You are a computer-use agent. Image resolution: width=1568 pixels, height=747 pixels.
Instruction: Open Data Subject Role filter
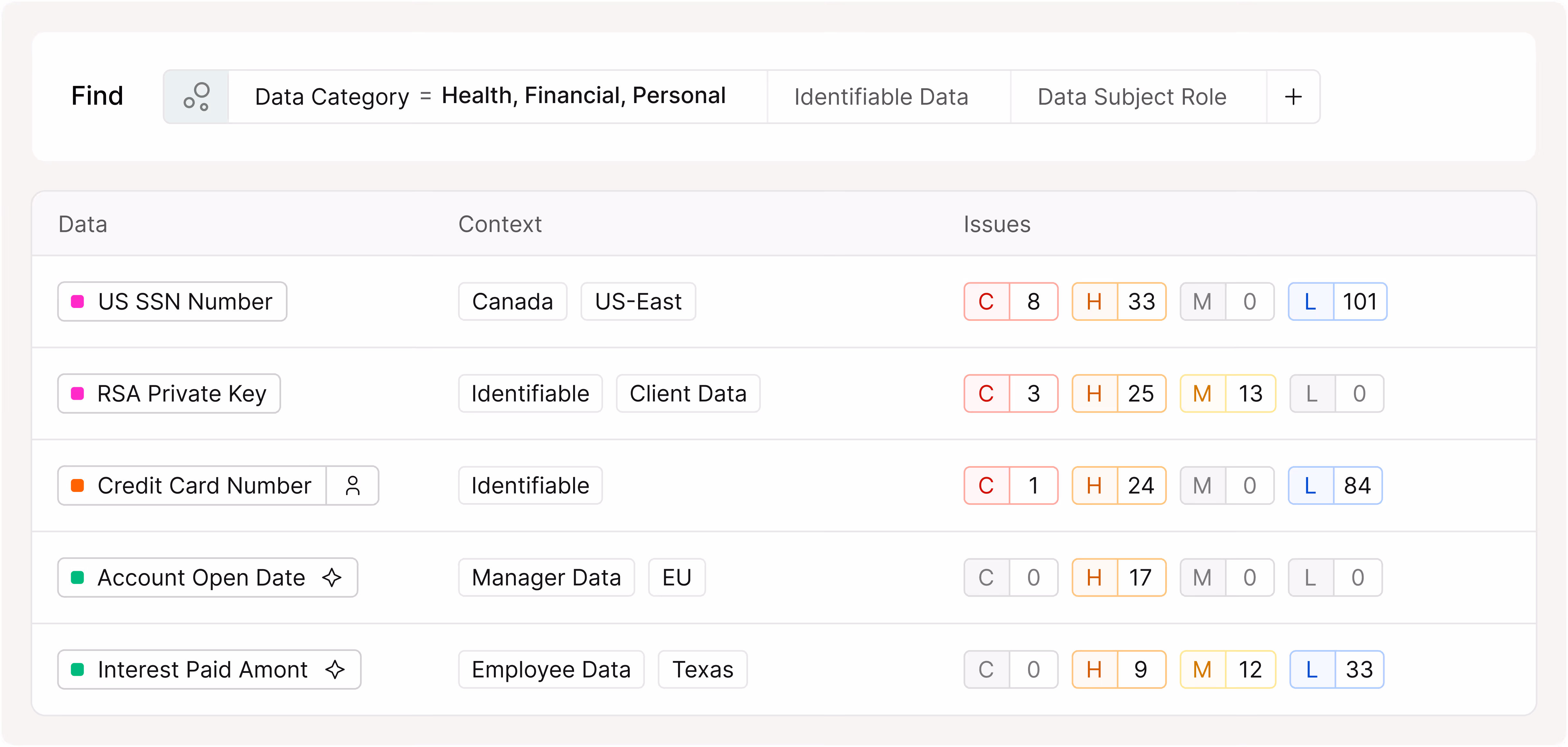point(1131,97)
